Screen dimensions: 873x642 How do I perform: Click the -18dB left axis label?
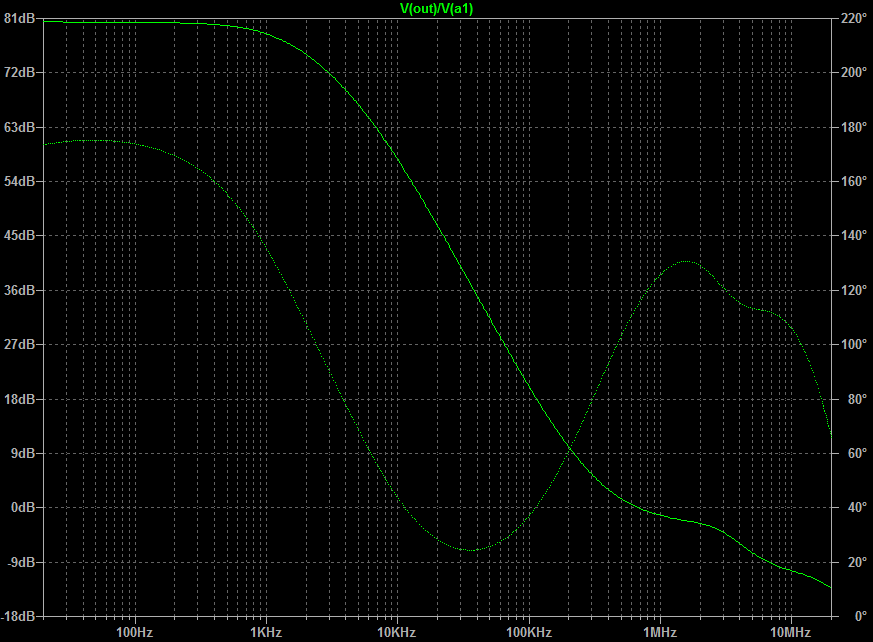point(18,616)
